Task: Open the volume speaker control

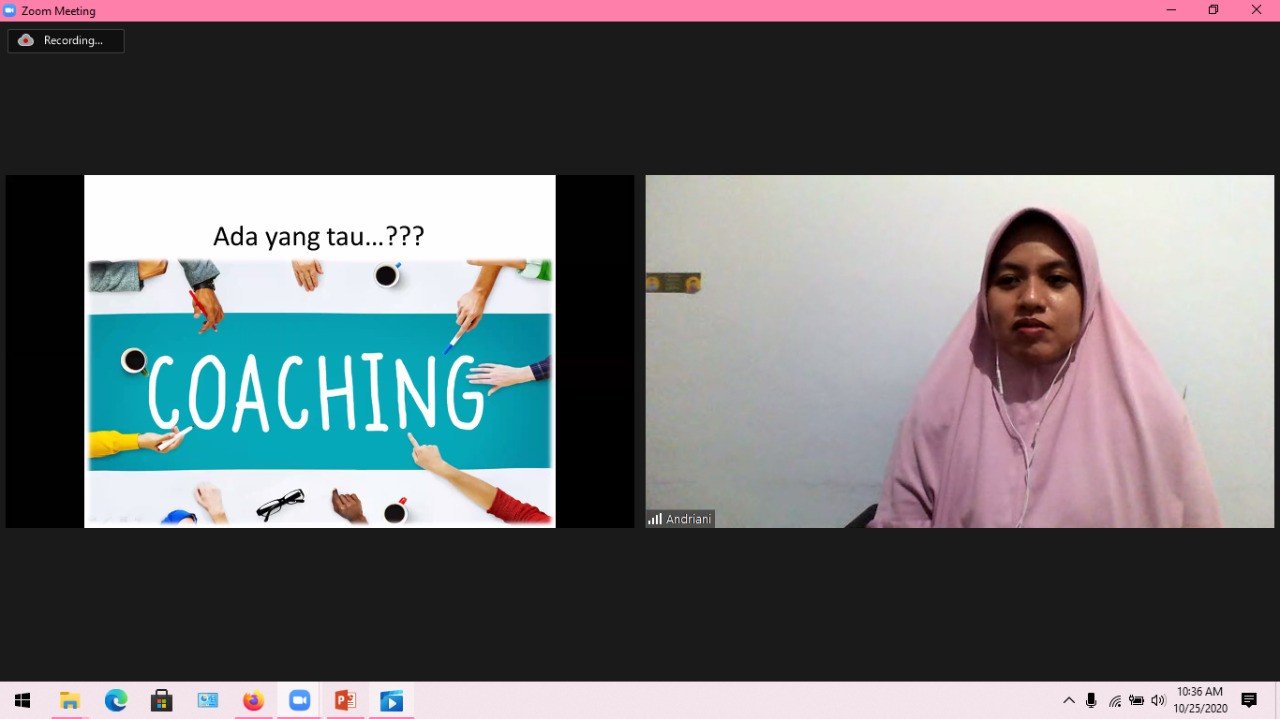Action: pyautogui.click(x=1158, y=701)
